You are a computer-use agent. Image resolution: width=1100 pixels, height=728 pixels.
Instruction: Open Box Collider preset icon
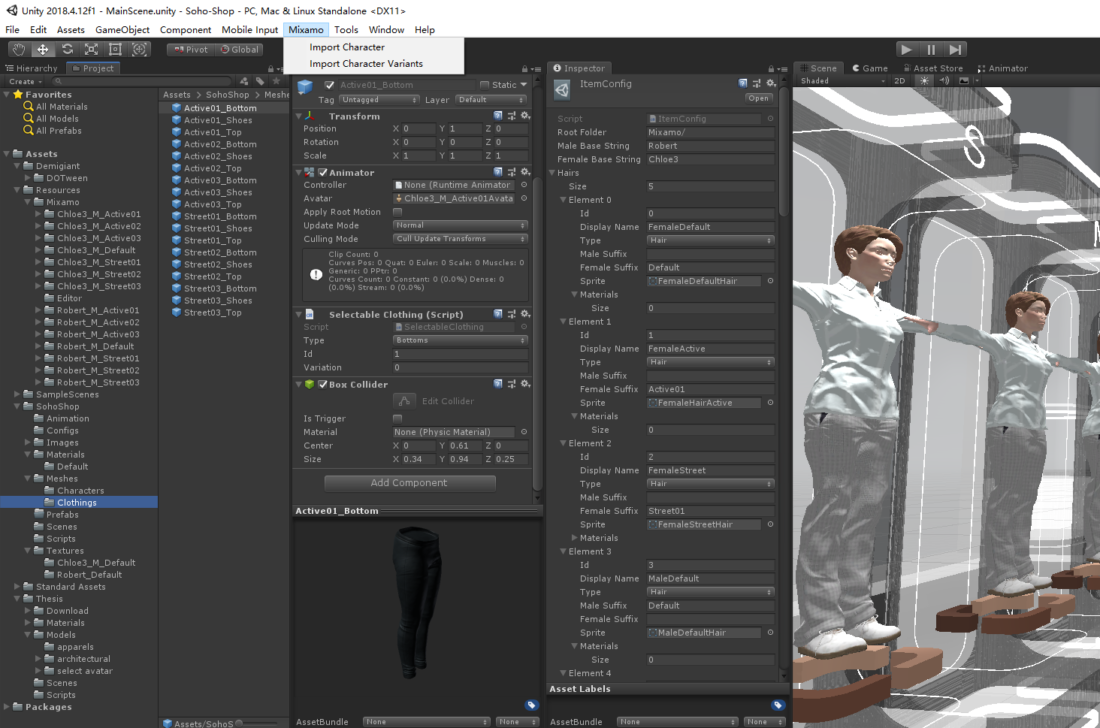(x=511, y=384)
